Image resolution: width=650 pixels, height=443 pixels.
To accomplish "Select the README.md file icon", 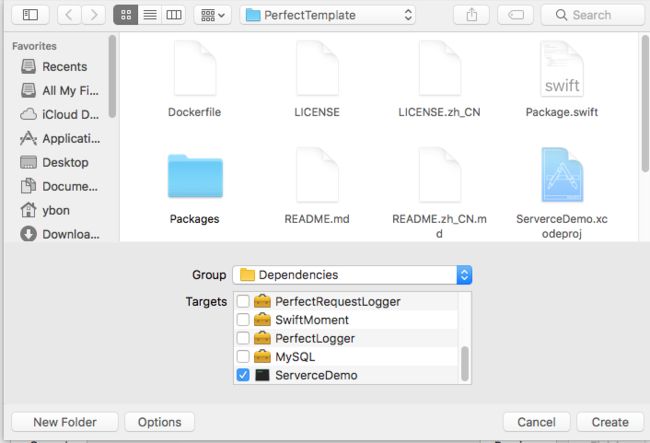I will [317, 175].
